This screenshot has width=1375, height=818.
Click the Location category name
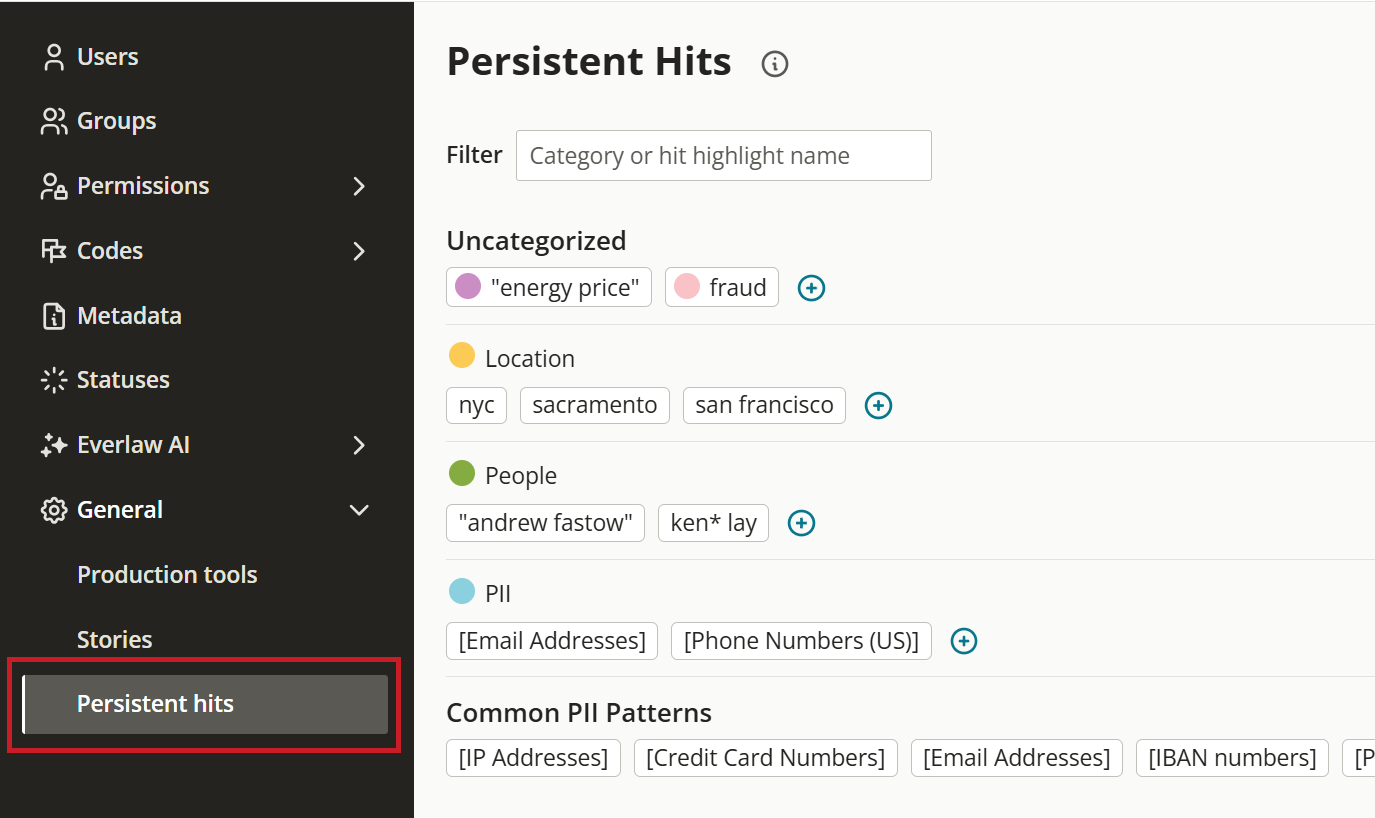[530, 359]
